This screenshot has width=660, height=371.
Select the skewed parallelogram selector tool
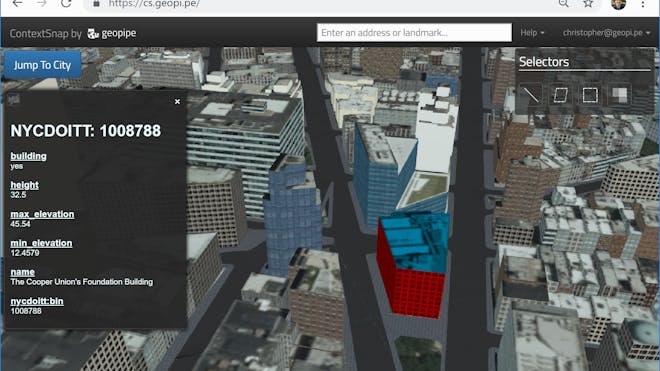[x=560, y=95]
